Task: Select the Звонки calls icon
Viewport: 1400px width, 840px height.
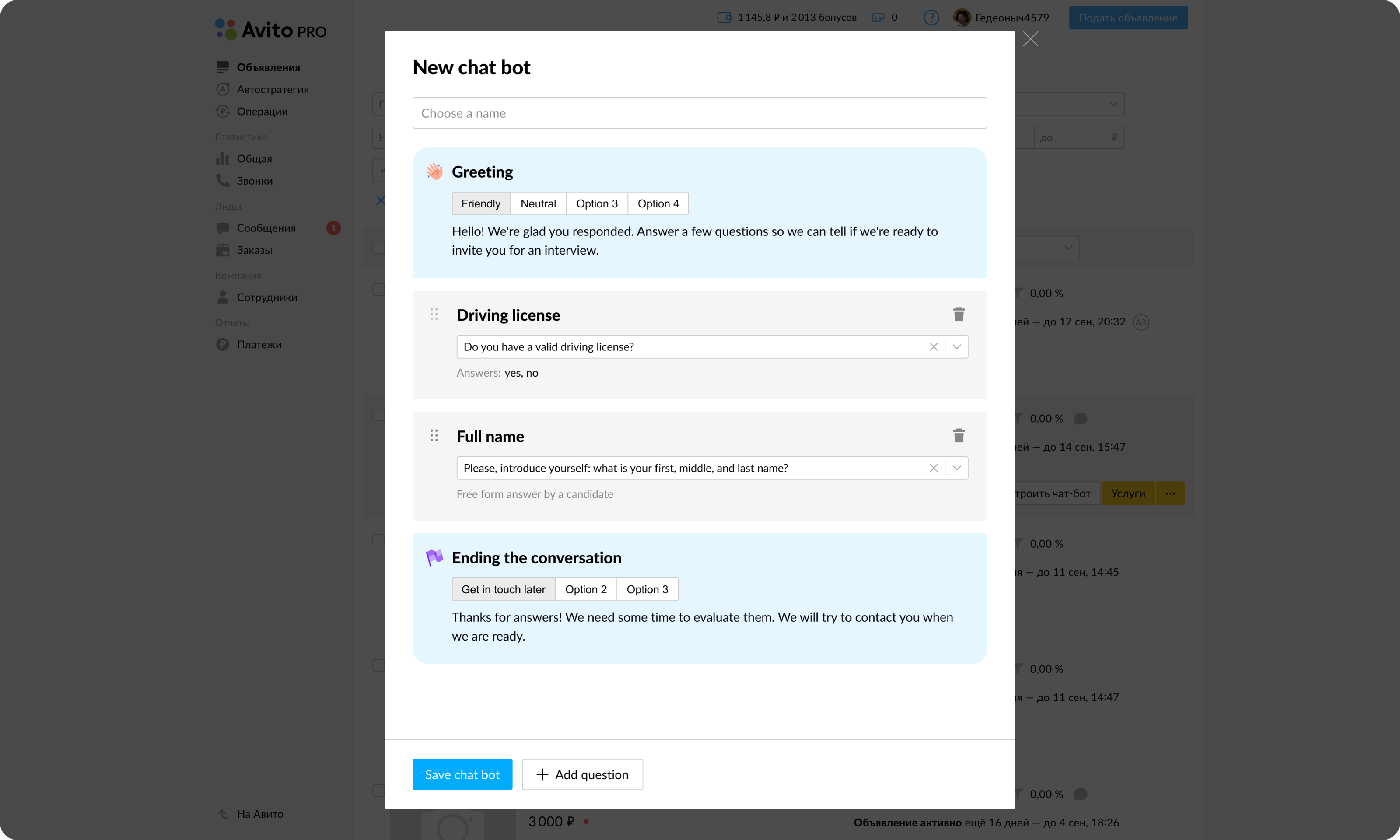Action: [222, 181]
